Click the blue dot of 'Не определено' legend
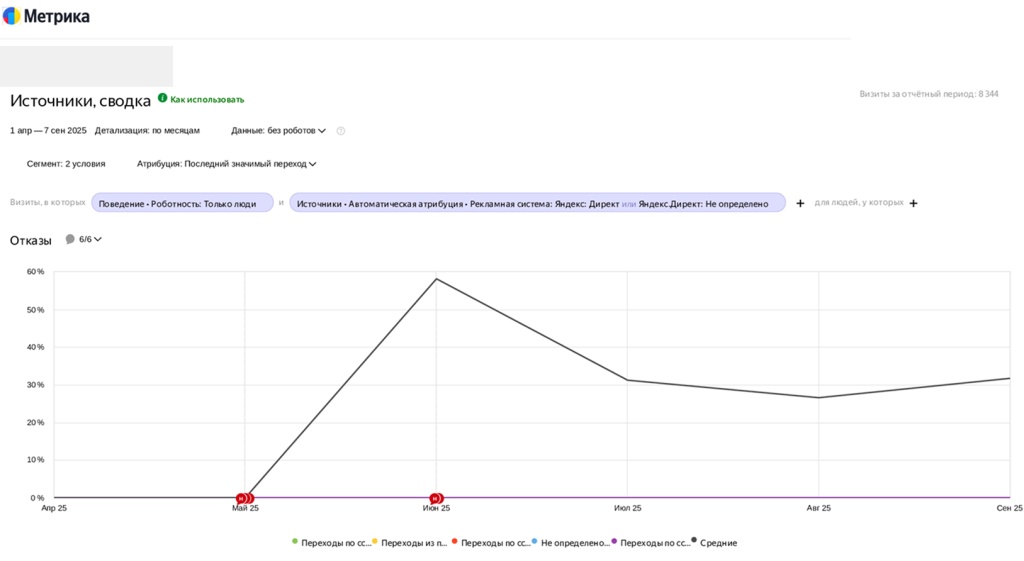This screenshot has width=1024, height=561. (x=535, y=541)
